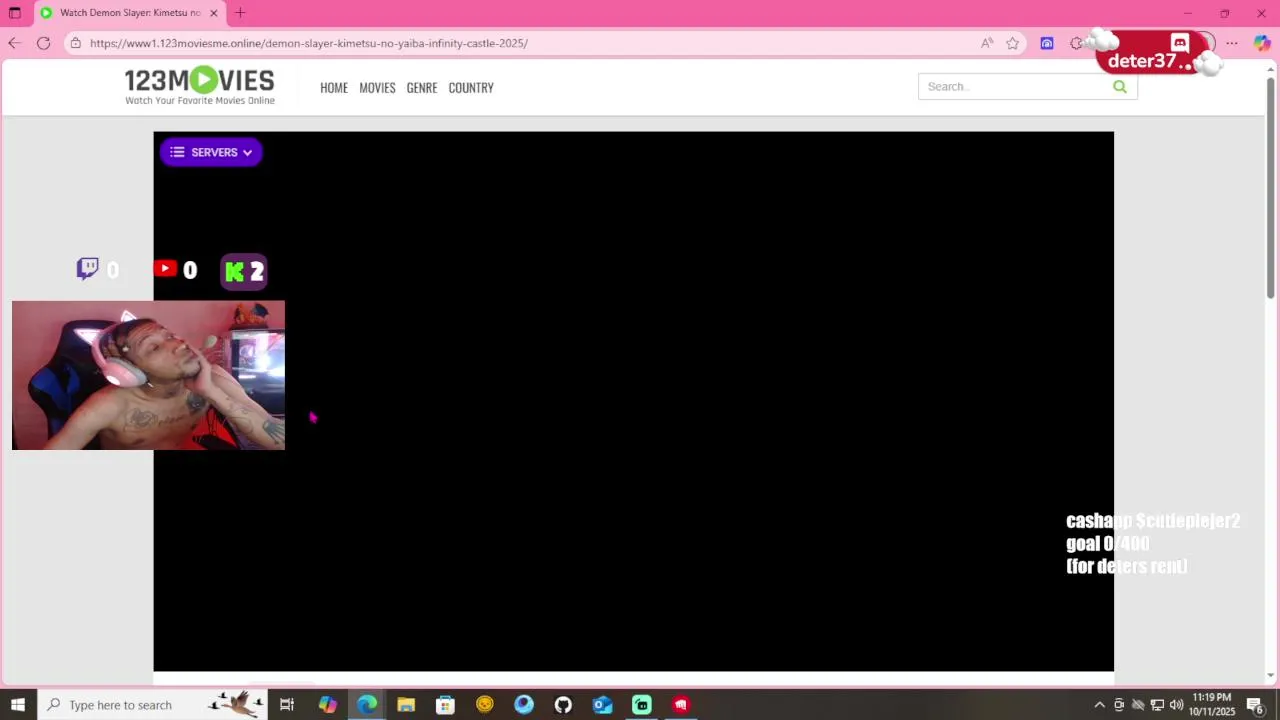Screen dimensions: 1280x720
Task: Open the Servers dropdown on the player
Action: (x=211, y=152)
